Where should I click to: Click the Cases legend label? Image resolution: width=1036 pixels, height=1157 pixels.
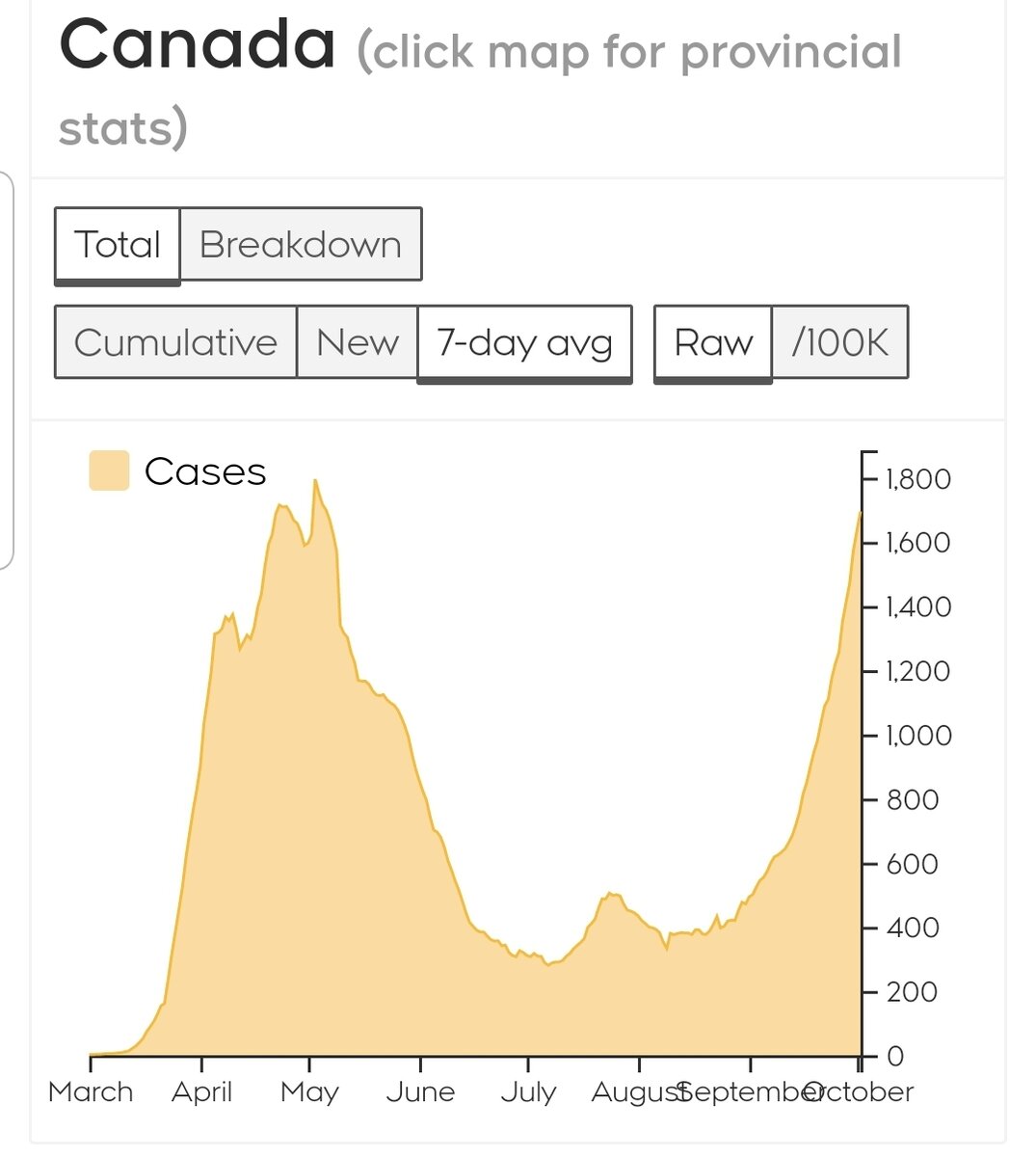(205, 471)
